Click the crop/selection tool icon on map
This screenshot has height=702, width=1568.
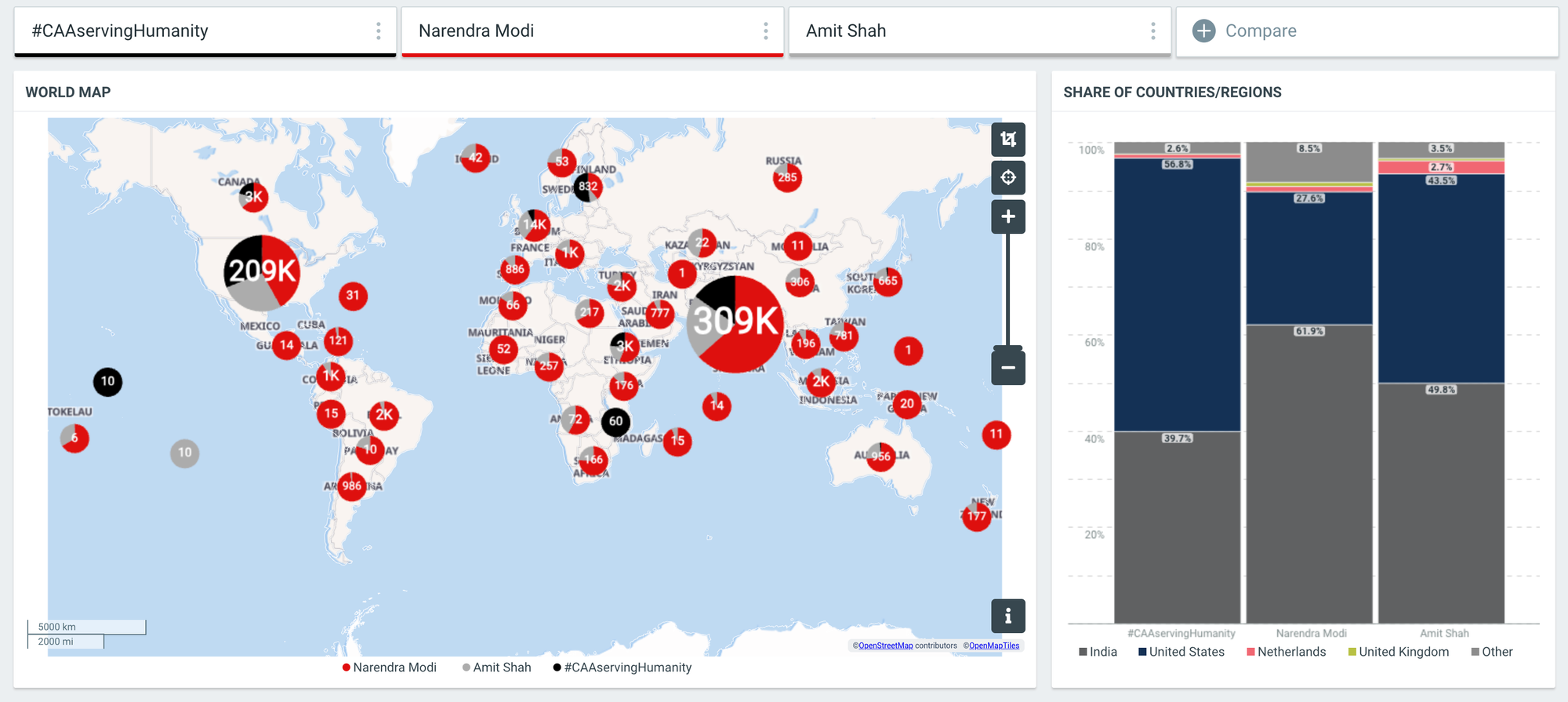[x=1008, y=140]
